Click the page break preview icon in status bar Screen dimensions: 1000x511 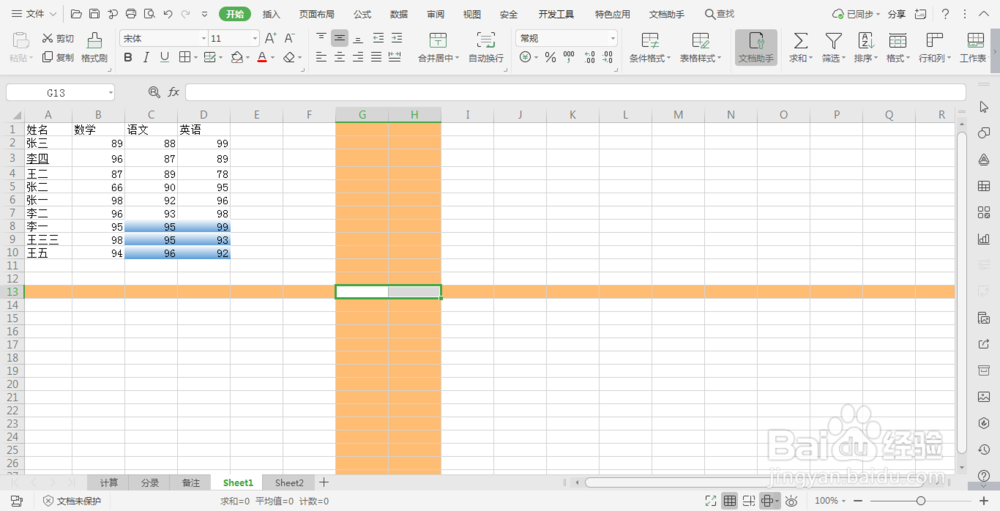tap(749, 501)
